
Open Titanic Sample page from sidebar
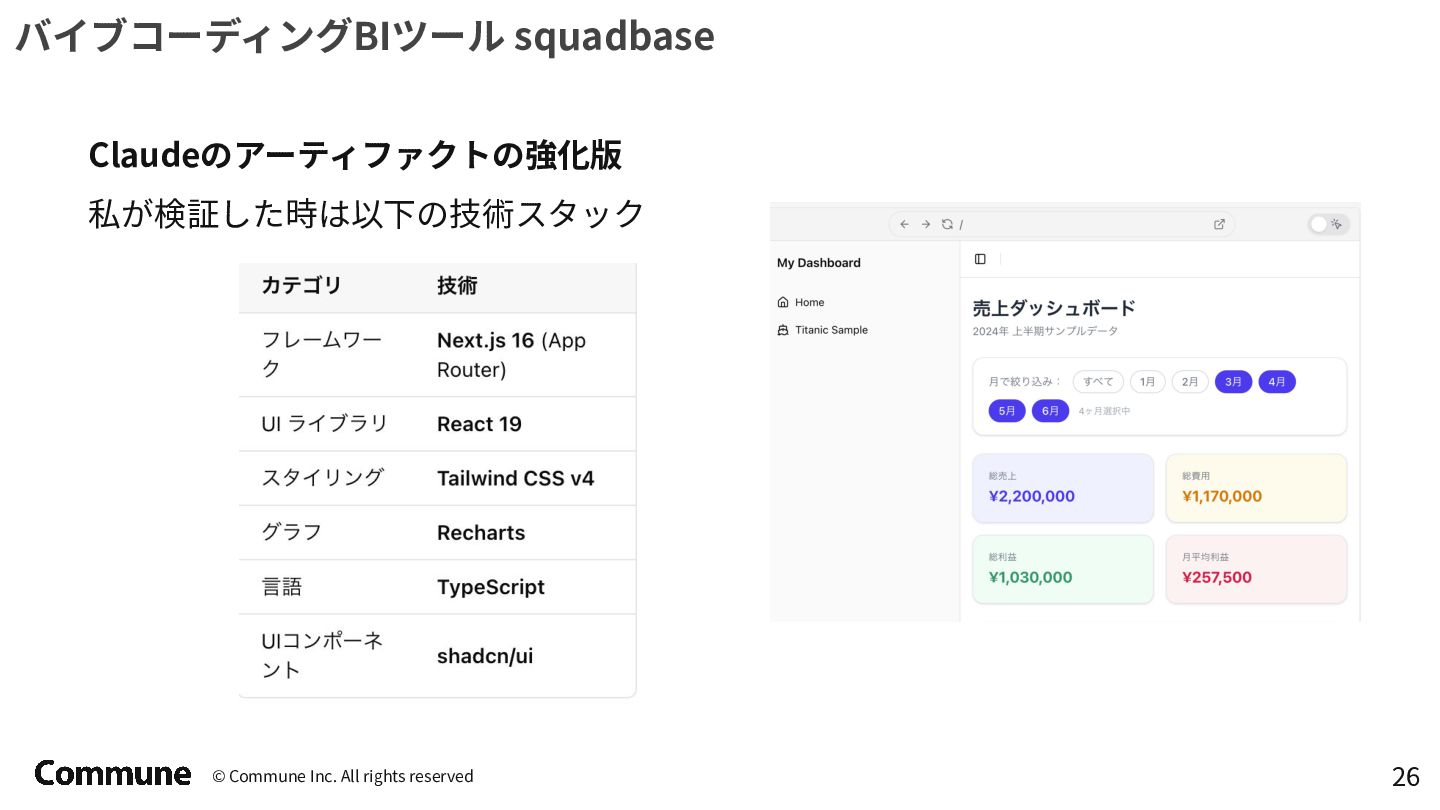831,330
